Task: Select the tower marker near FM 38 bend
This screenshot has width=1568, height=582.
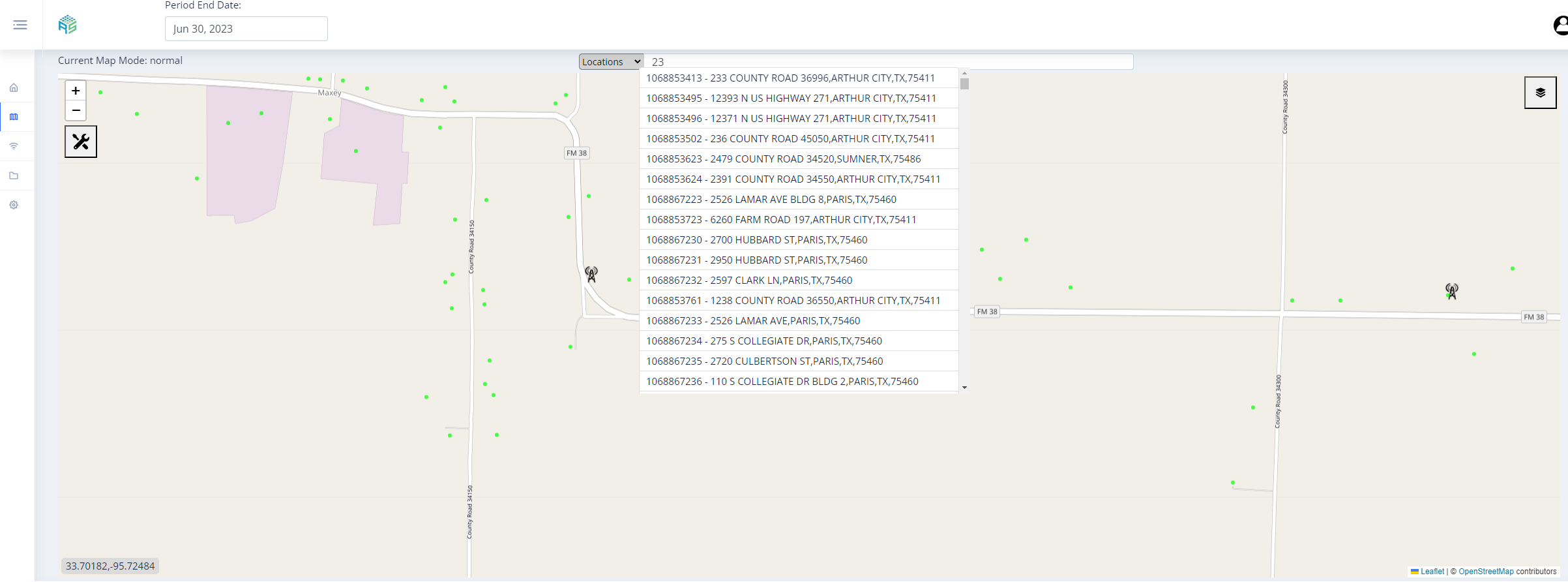Action: 591,274
